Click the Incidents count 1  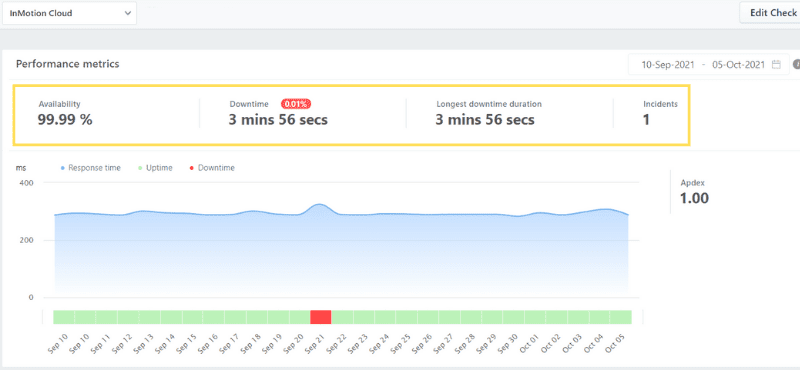click(x=646, y=120)
